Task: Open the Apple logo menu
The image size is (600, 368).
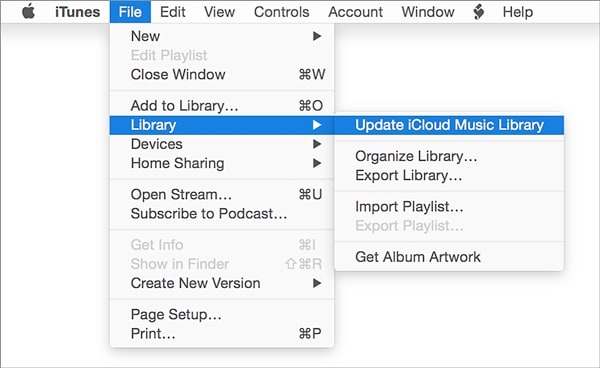Action: pyautogui.click(x=28, y=11)
